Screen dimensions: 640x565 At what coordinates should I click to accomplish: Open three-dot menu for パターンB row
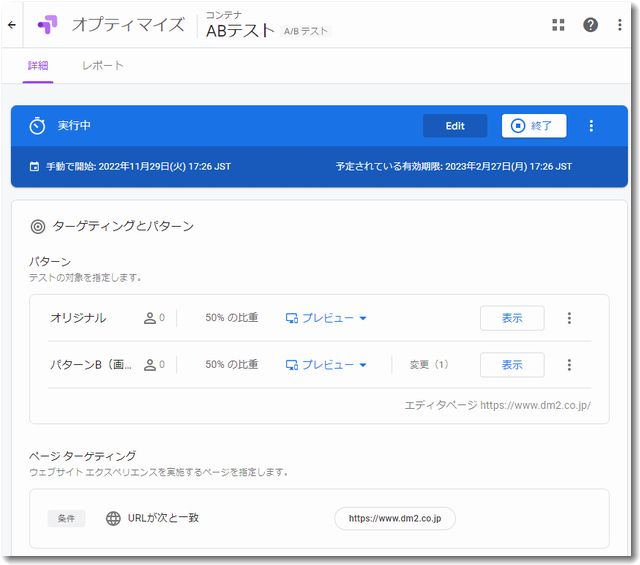tap(569, 365)
